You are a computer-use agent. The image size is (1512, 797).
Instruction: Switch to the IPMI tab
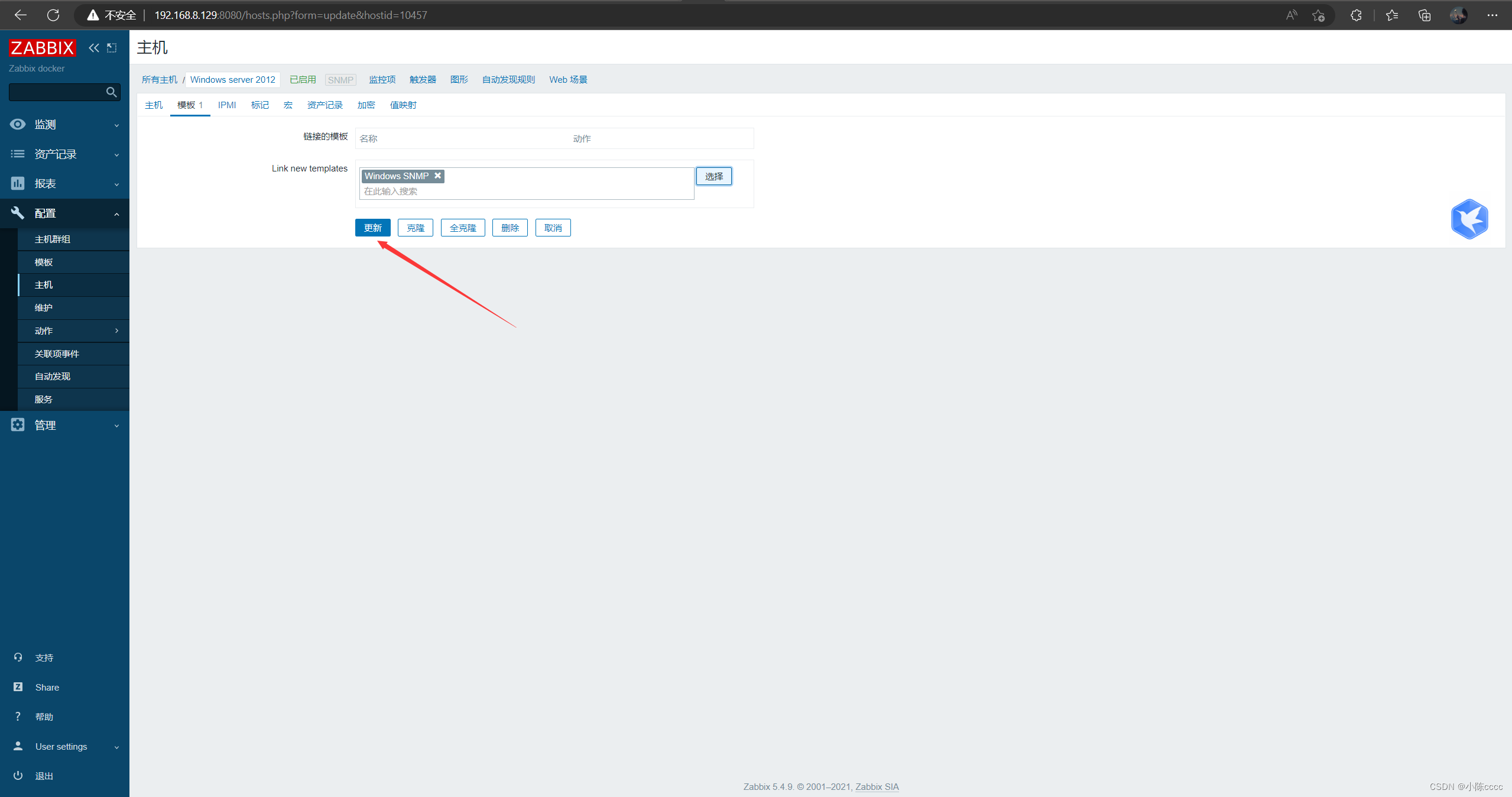coord(227,105)
